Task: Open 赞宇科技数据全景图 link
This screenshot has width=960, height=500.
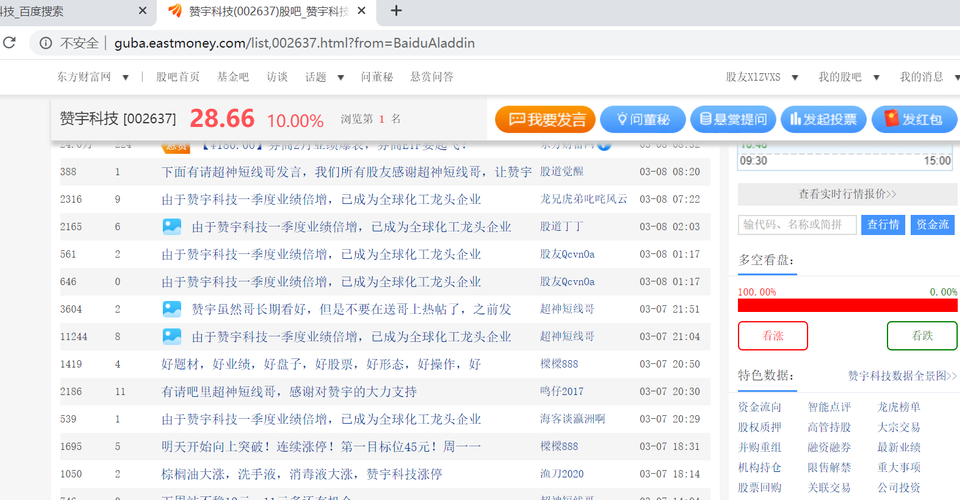Action: tap(902, 376)
